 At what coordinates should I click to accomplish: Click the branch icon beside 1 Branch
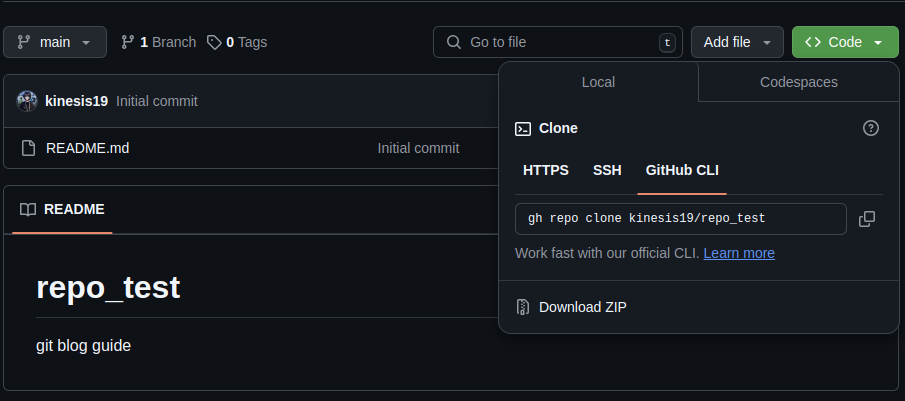(x=128, y=42)
